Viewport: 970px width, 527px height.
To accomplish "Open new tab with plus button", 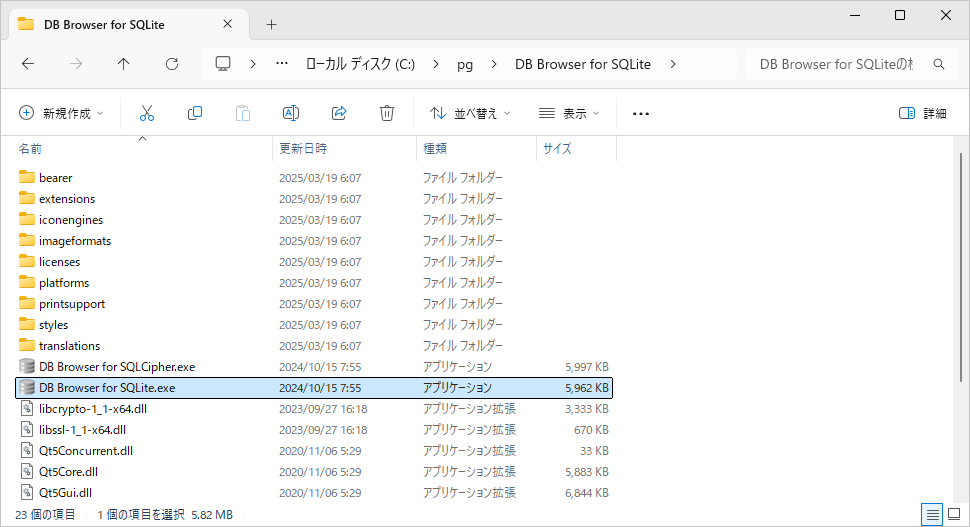I will tap(271, 25).
